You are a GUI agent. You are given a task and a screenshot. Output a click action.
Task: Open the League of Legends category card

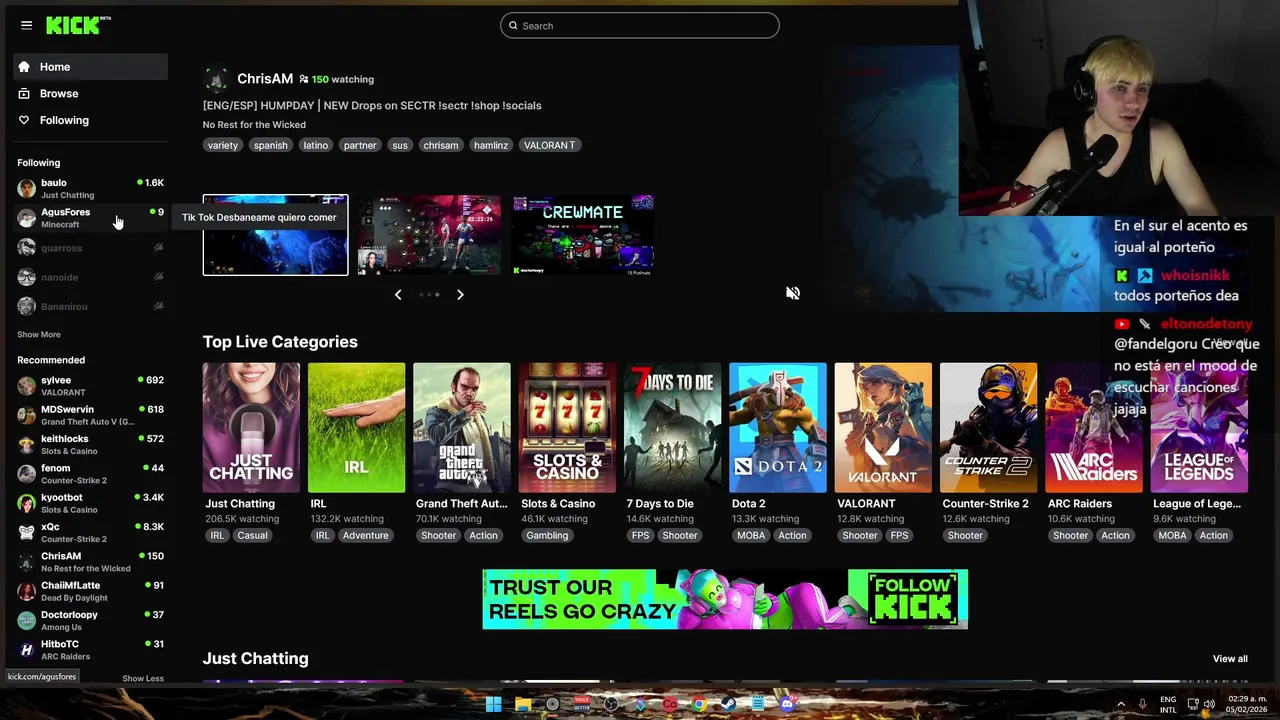[x=1199, y=428]
